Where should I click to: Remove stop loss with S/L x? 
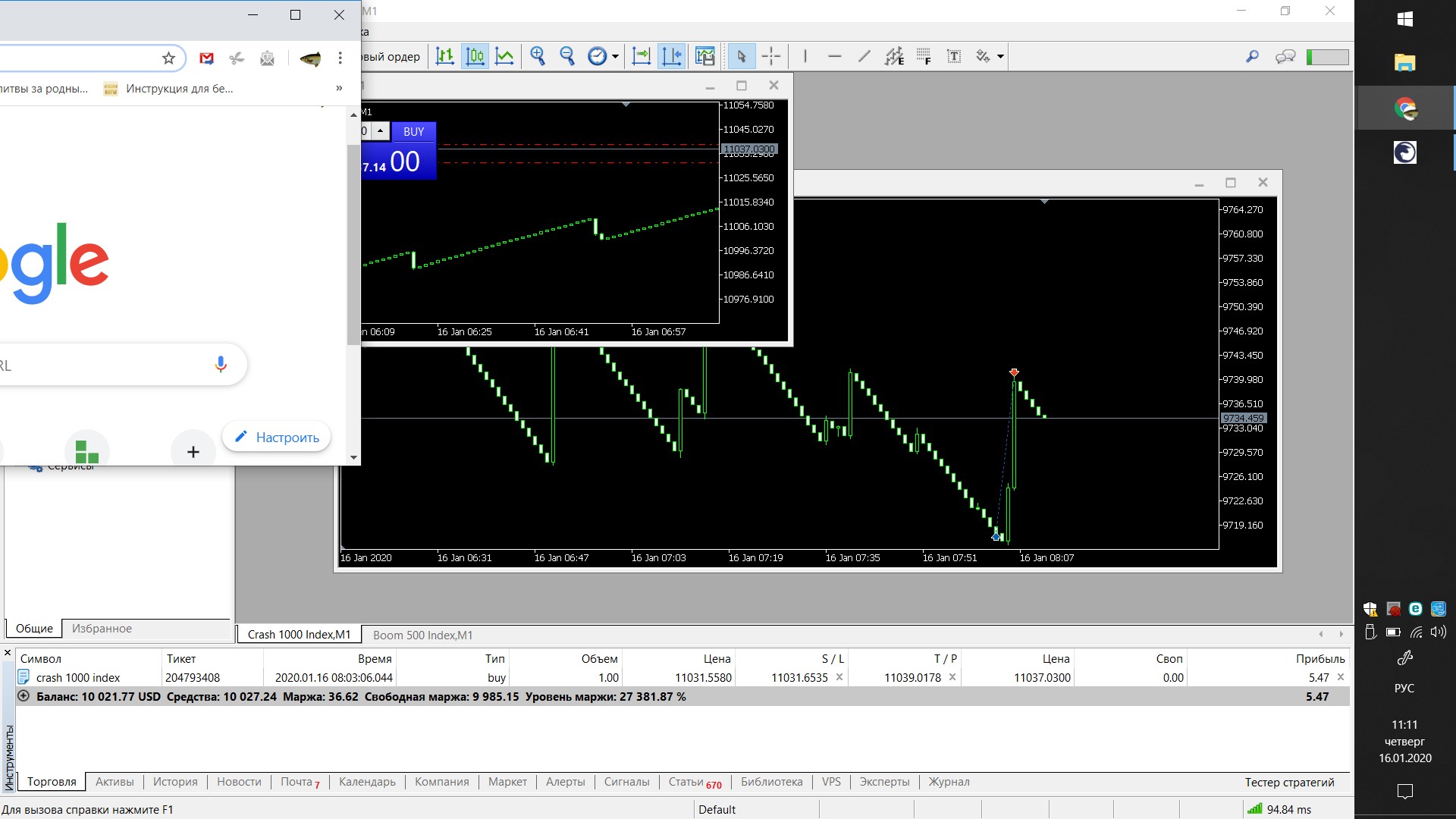(x=839, y=677)
